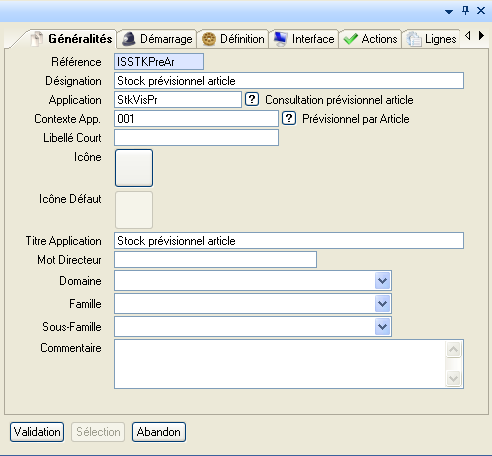This screenshot has width=492, height=456.
Task: Expand the Sous-Famille dropdown
Action: click(382, 327)
